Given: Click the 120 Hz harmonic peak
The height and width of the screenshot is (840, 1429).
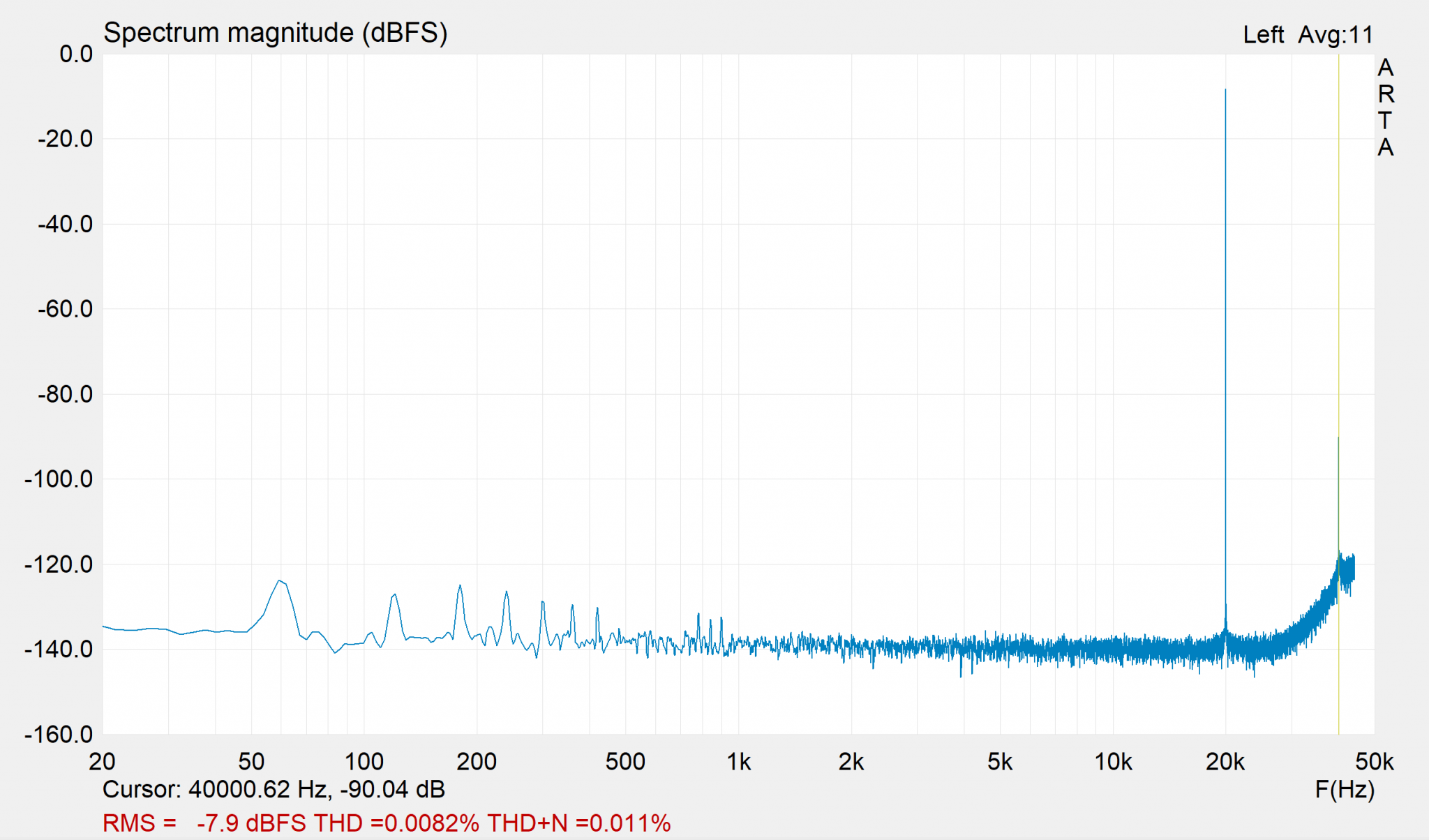Looking at the screenshot, I should [395, 595].
